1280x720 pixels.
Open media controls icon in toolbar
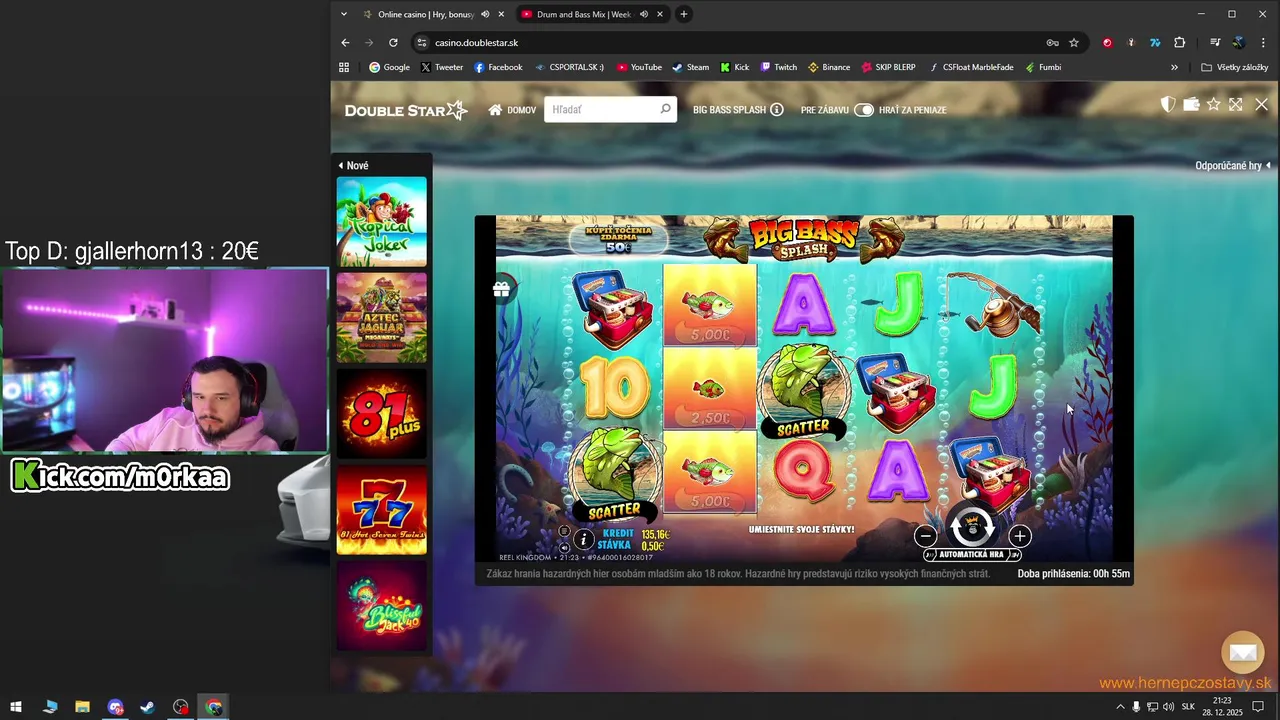point(1215,43)
